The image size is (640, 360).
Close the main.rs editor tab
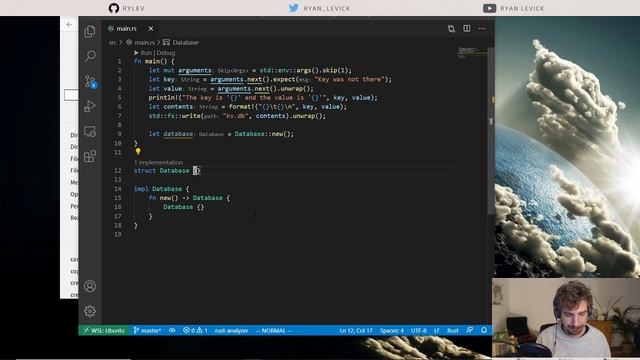(151, 29)
